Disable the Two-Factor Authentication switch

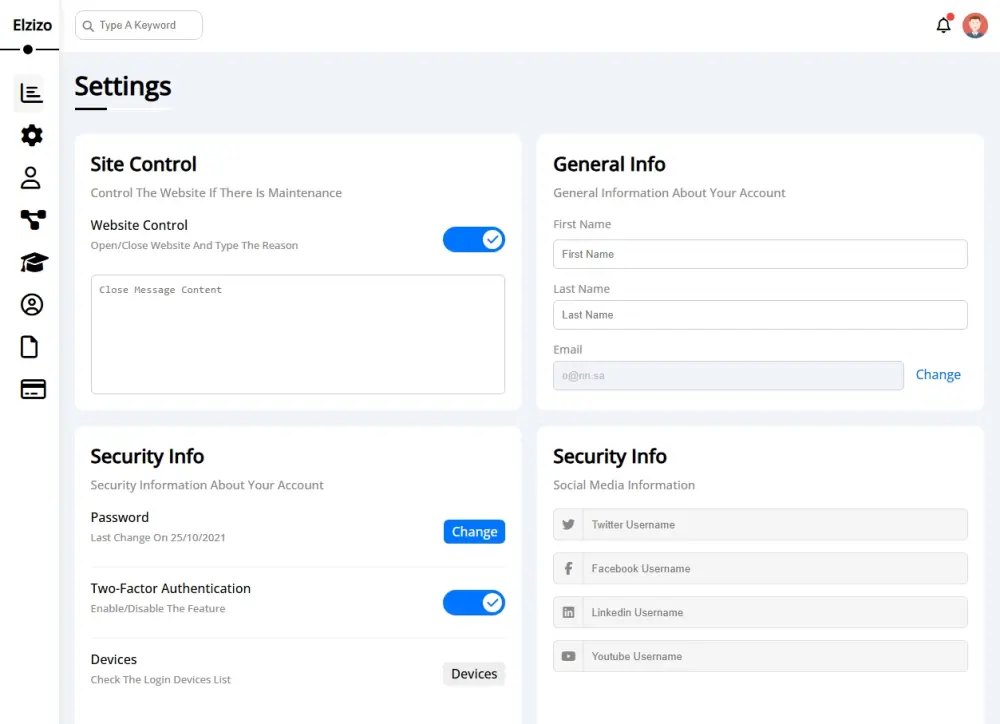(474, 602)
